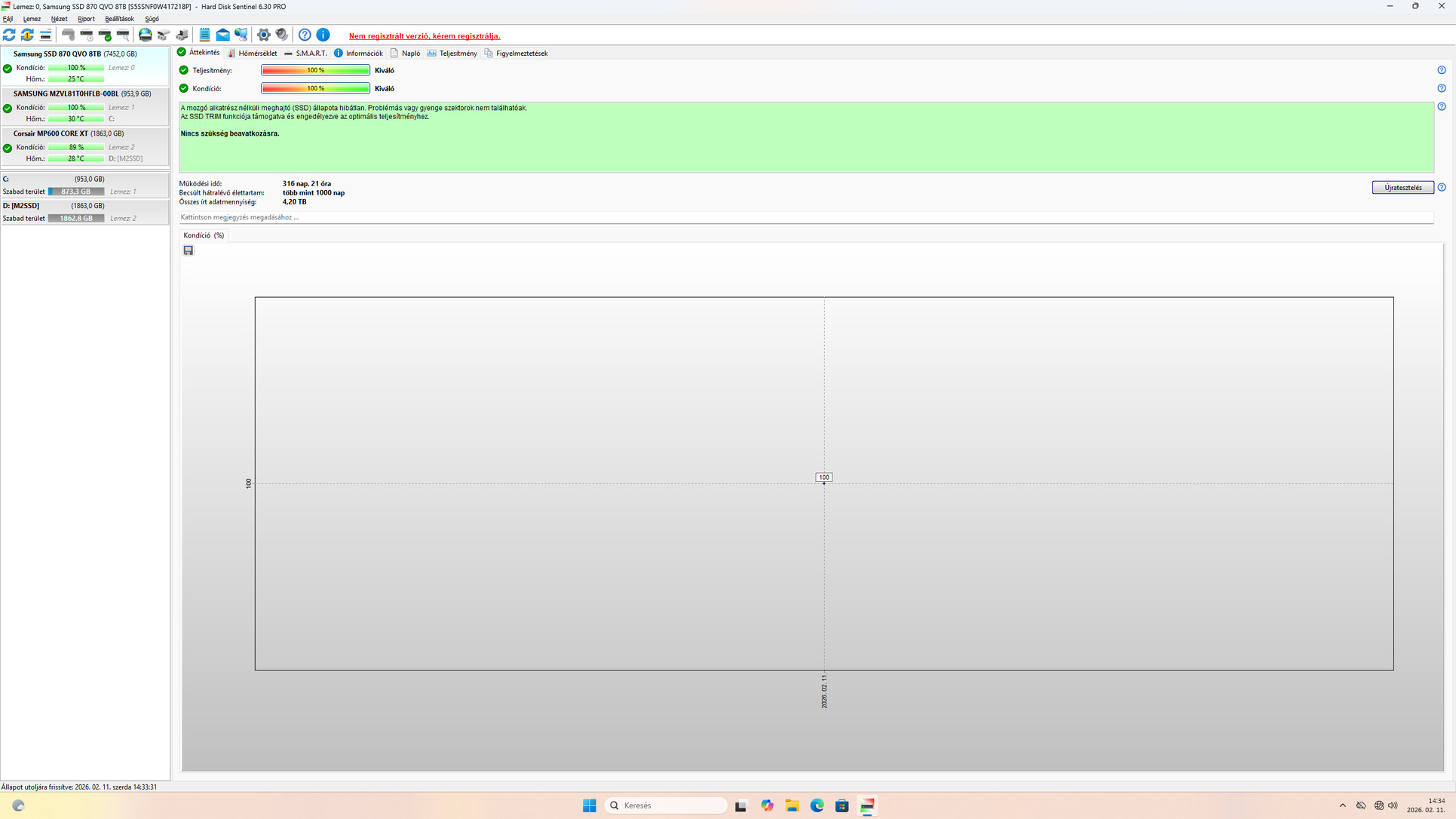Click the blue refresh arrows icon
The width and height of the screenshot is (1456, 819).
(9, 35)
